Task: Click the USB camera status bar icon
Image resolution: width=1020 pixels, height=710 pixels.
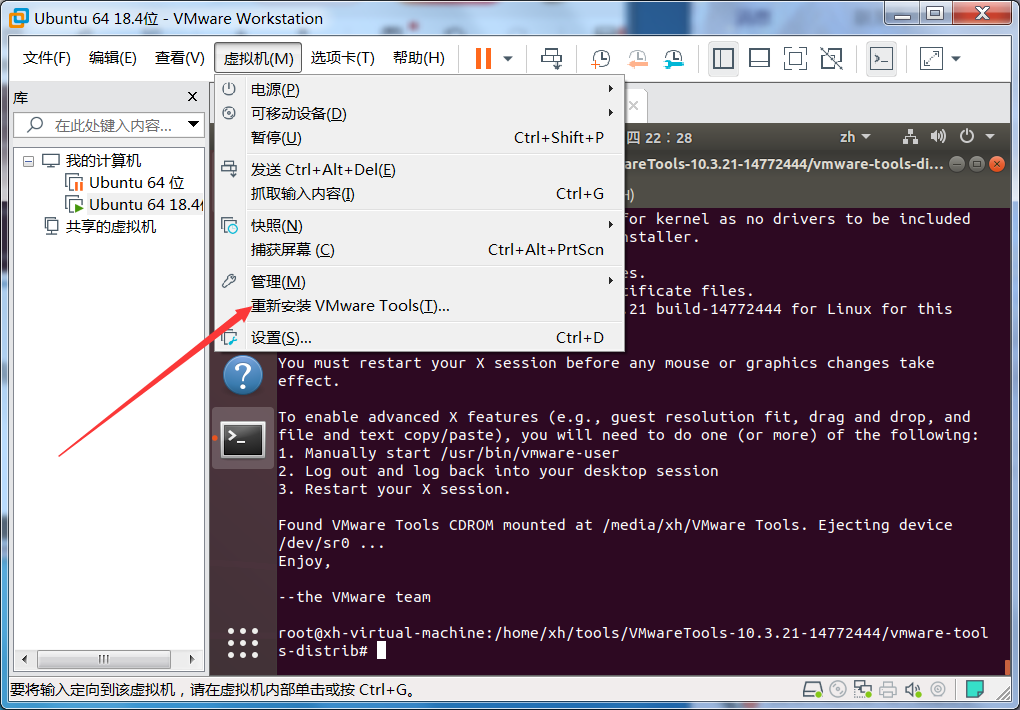Action: coord(938,689)
